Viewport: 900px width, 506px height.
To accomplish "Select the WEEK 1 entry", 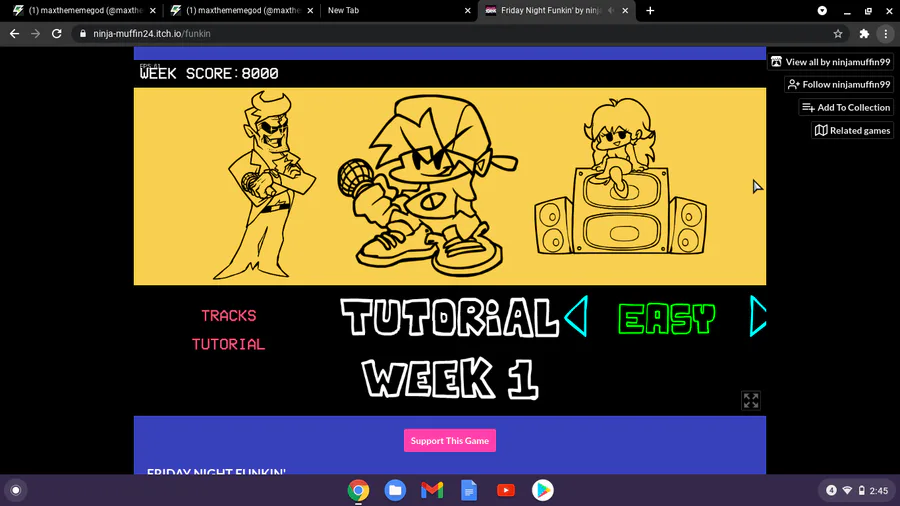I will point(450,378).
